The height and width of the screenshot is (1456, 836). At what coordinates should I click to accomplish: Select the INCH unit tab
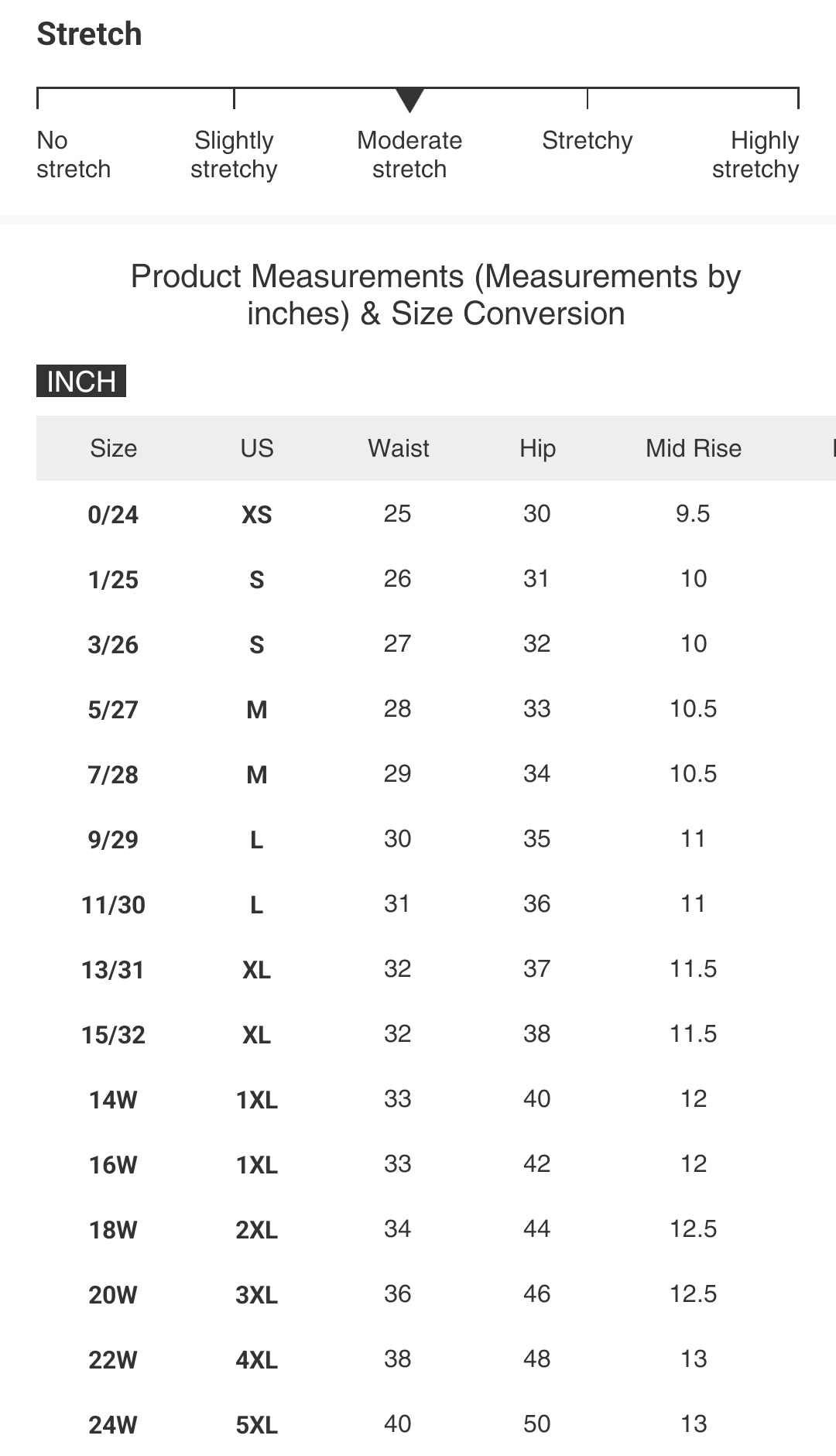coord(81,381)
